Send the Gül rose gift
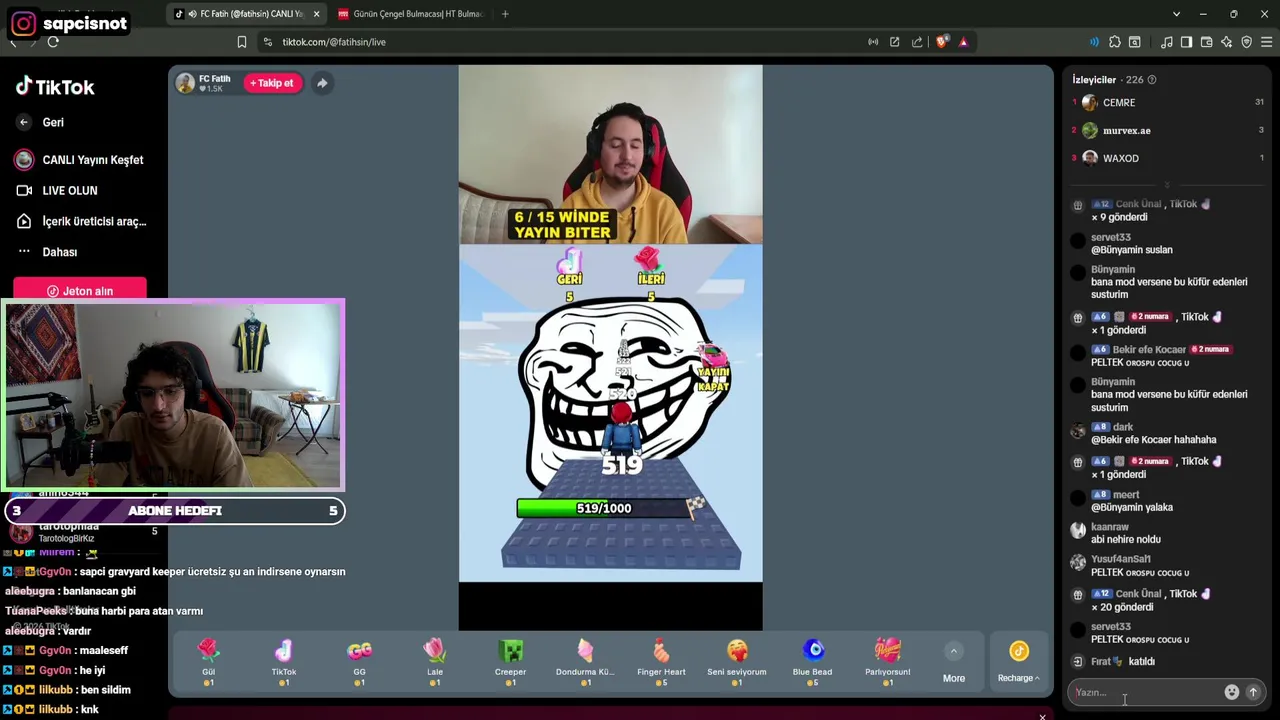This screenshot has width=1280, height=720. [x=208, y=663]
